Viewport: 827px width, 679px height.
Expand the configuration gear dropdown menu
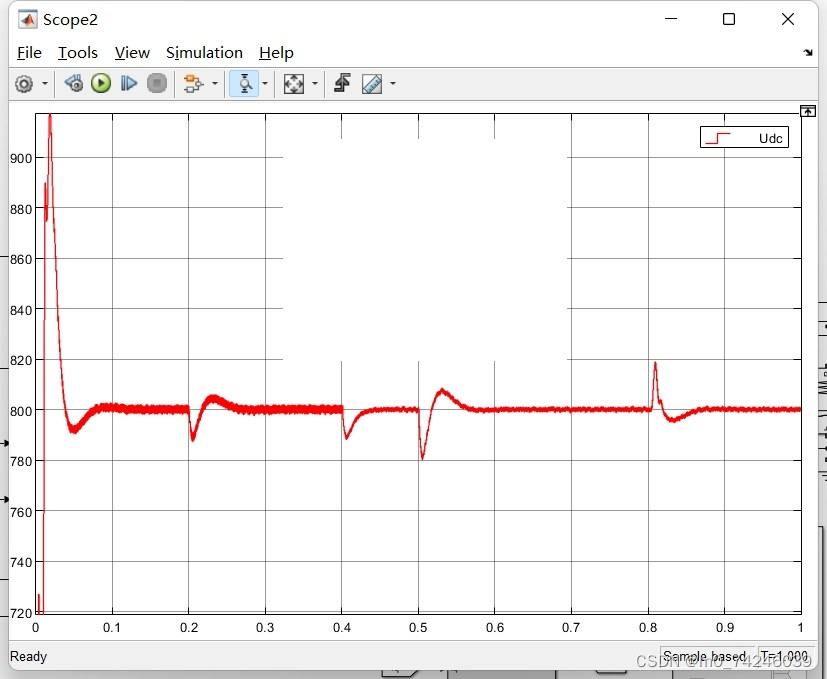(x=46, y=84)
